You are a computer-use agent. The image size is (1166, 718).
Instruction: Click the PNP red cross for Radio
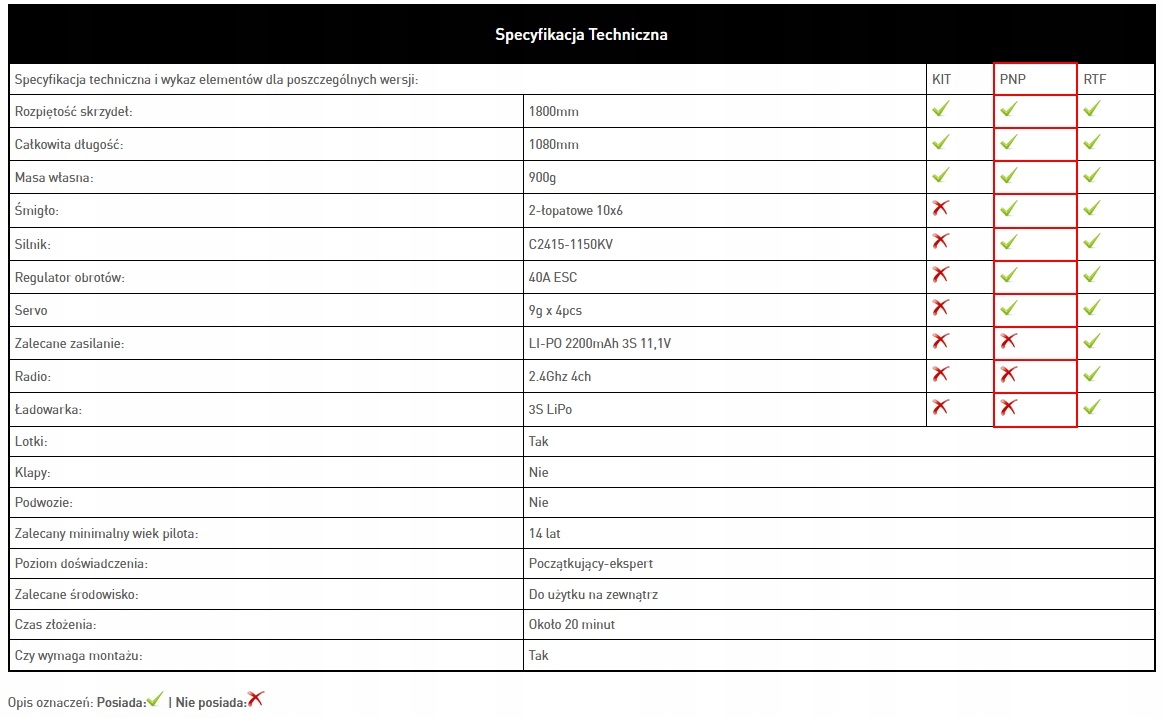(x=1008, y=374)
